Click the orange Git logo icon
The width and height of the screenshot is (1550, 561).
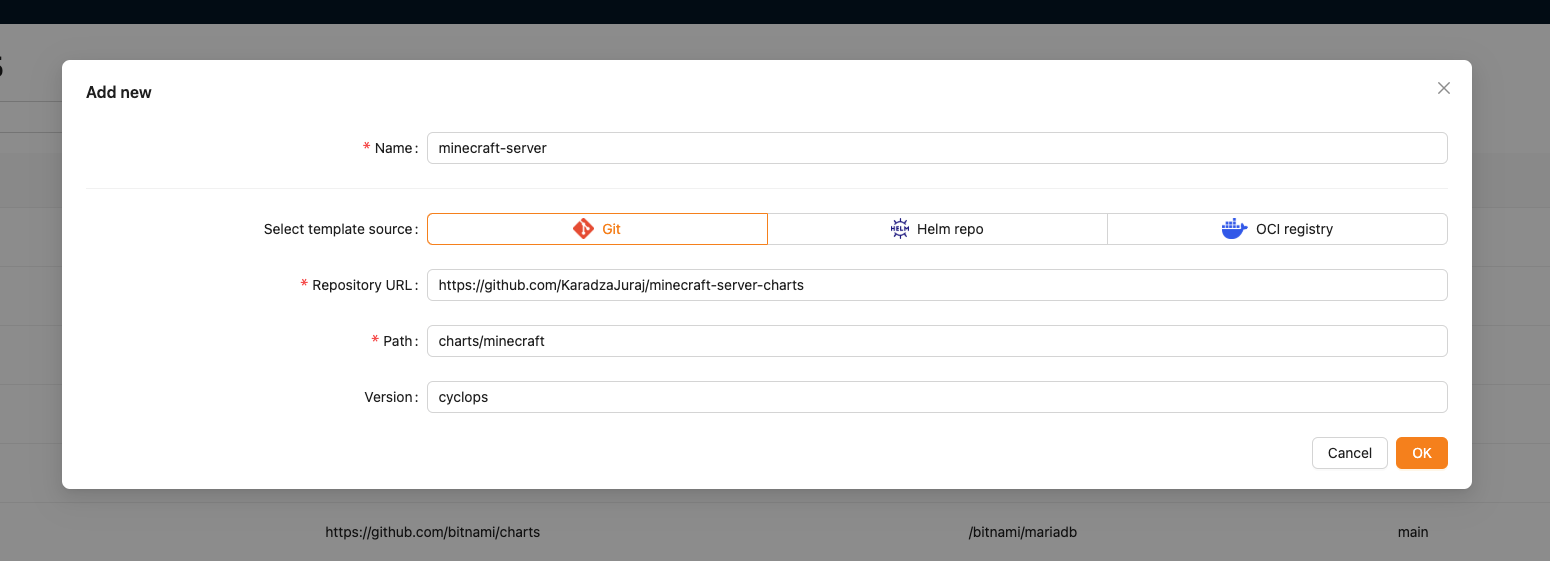click(583, 229)
